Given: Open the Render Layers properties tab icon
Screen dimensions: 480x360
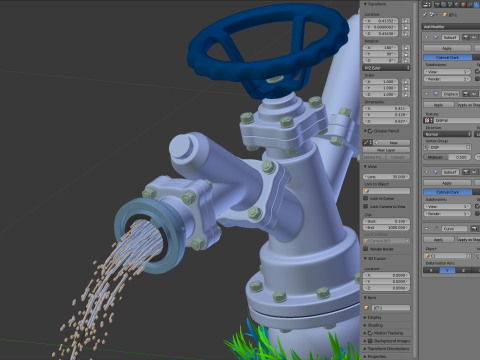Looking at the screenshot, I should (444, 4).
